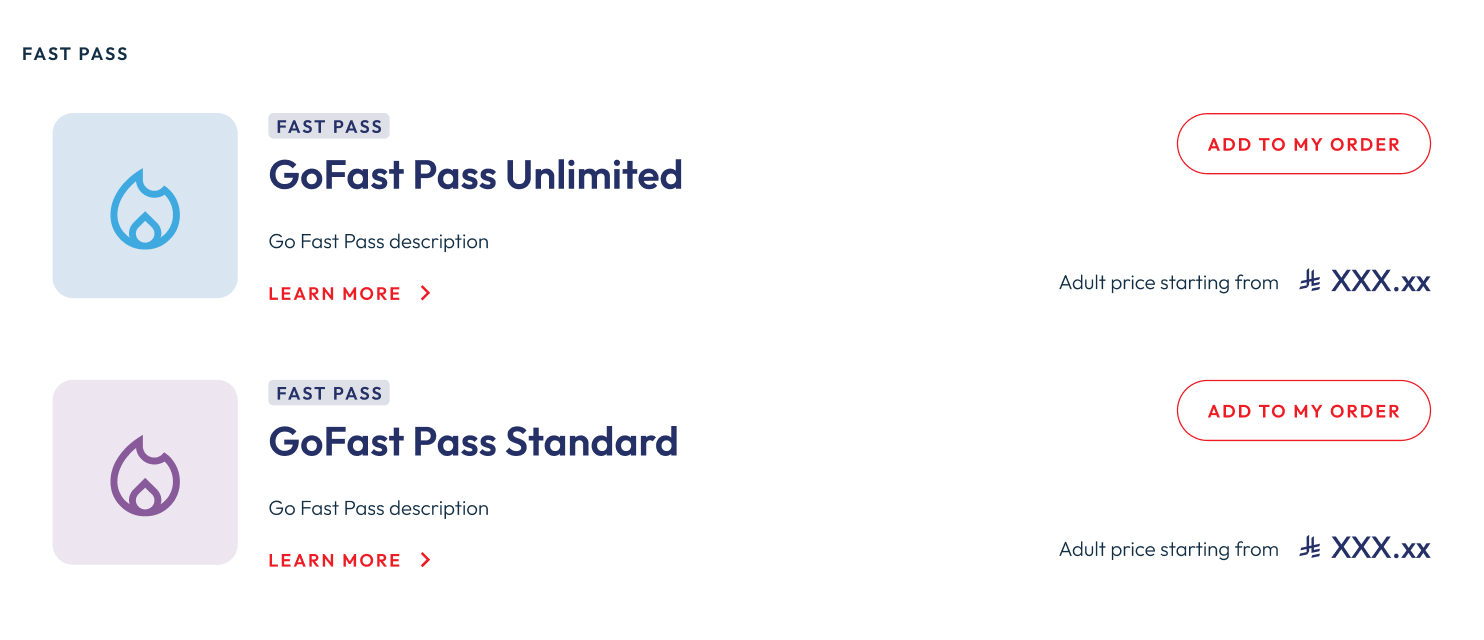Open Learn More for GoFast Pass Standard
Image resolution: width=1484 pixels, height=640 pixels.
(x=335, y=560)
